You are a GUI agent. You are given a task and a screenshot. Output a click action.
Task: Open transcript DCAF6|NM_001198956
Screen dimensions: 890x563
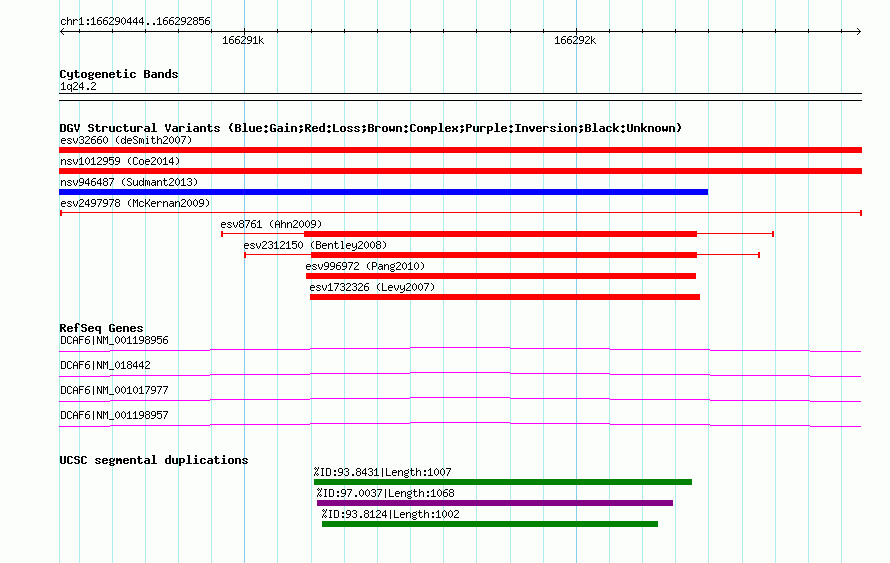click(x=114, y=341)
